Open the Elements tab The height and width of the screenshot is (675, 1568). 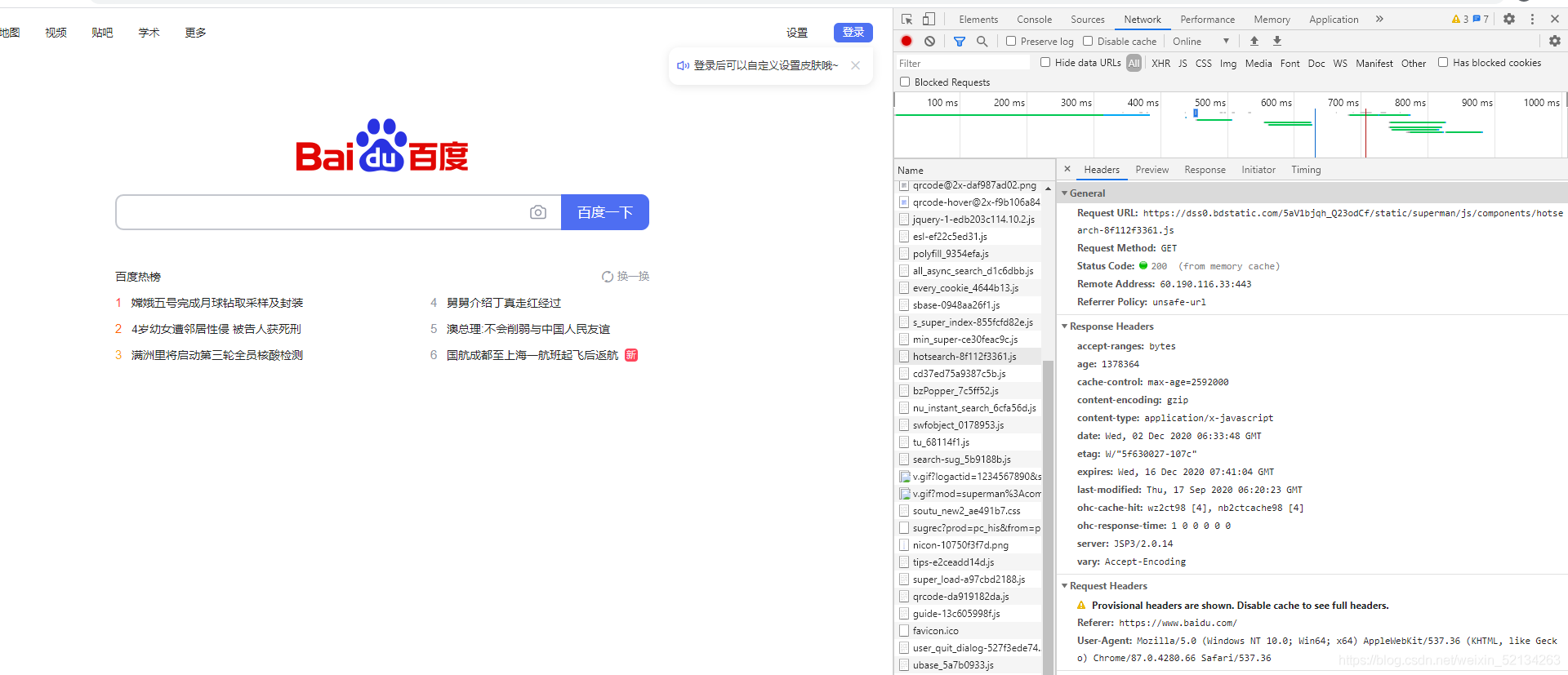click(978, 19)
